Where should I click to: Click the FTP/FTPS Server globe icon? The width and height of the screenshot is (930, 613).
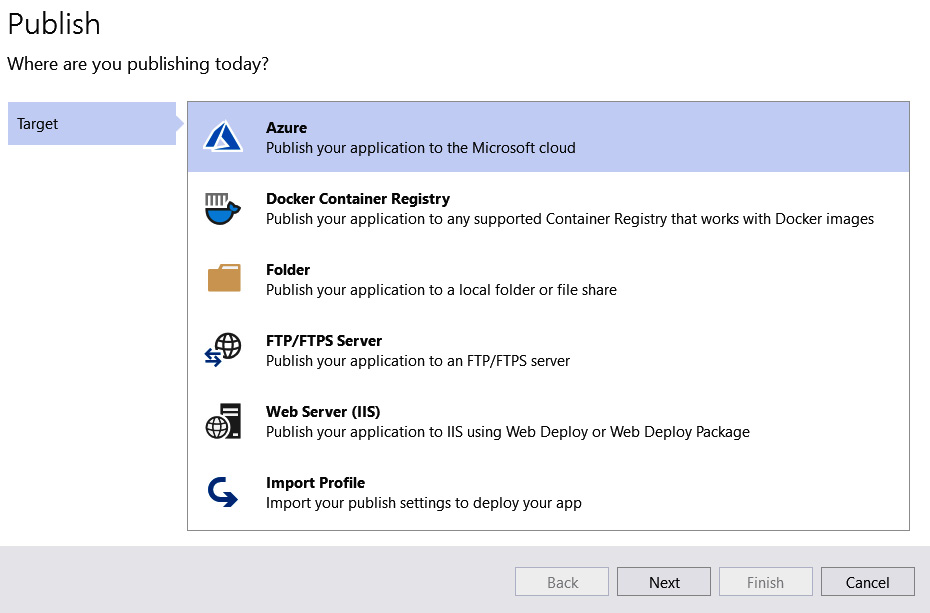click(x=221, y=349)
